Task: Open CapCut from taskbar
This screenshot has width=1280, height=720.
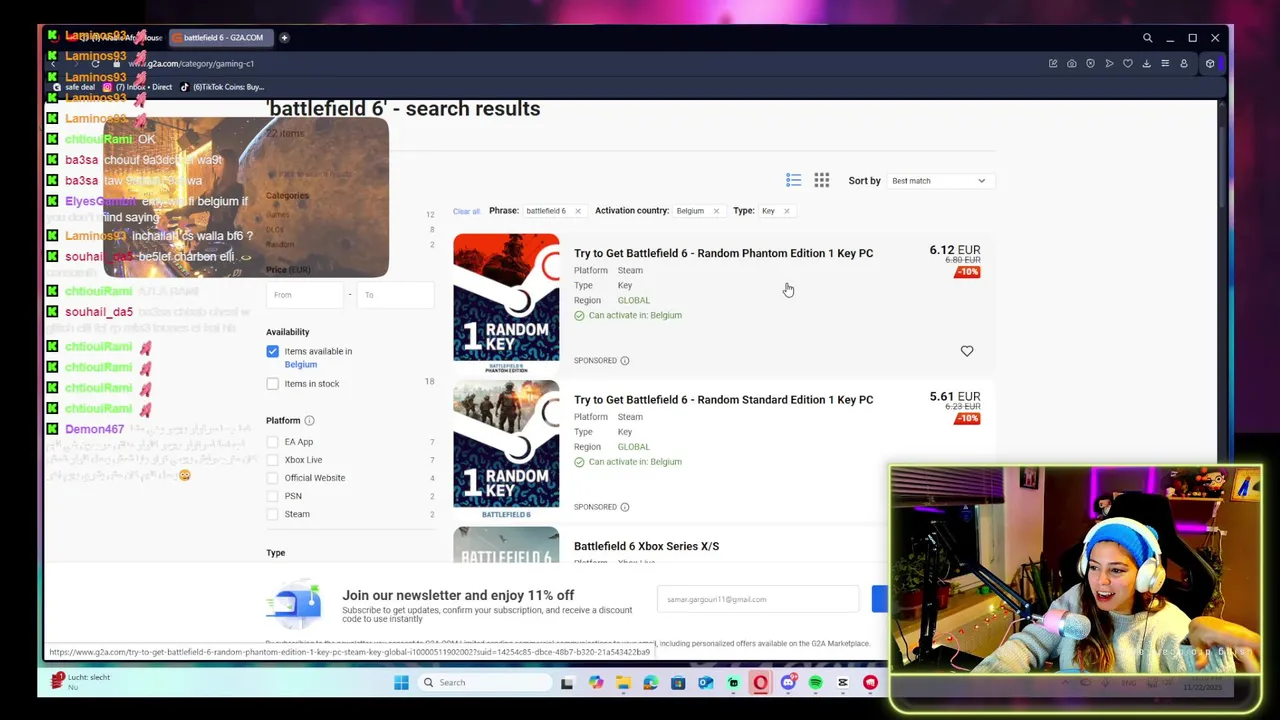Action: [x=843, y=683]
